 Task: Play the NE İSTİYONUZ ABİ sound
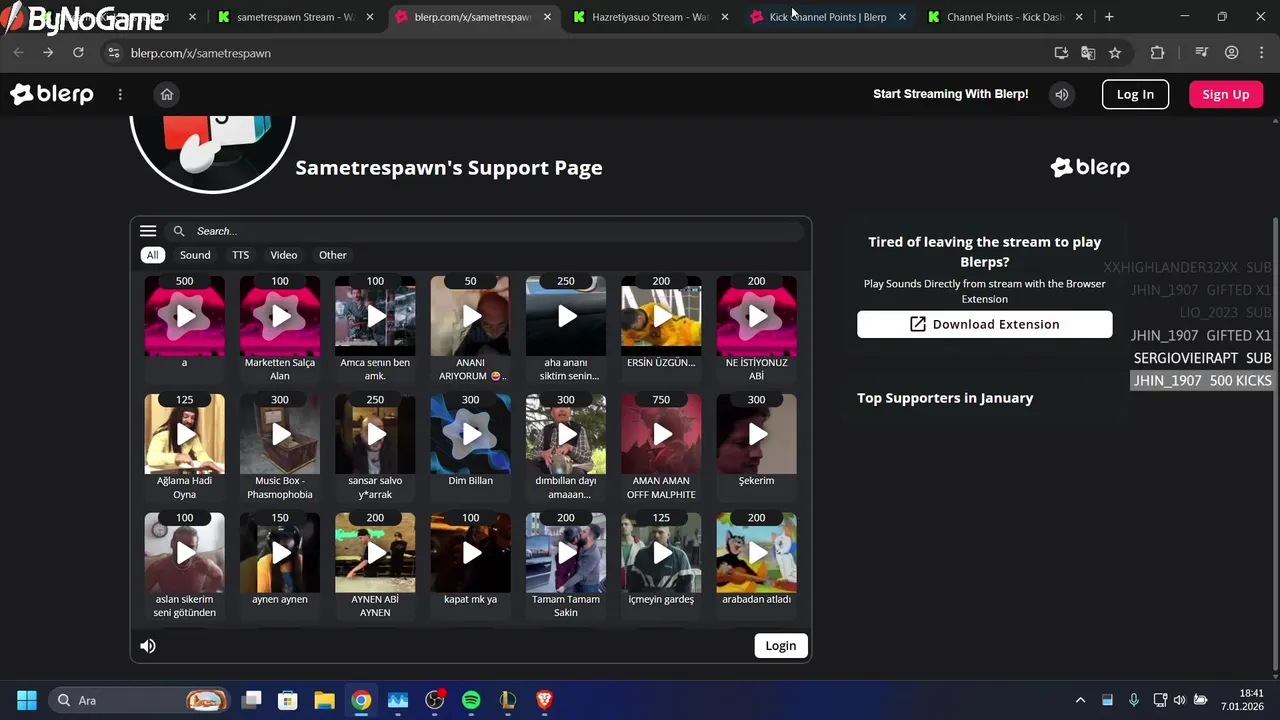pyautogui.click(x=757, y=316)
